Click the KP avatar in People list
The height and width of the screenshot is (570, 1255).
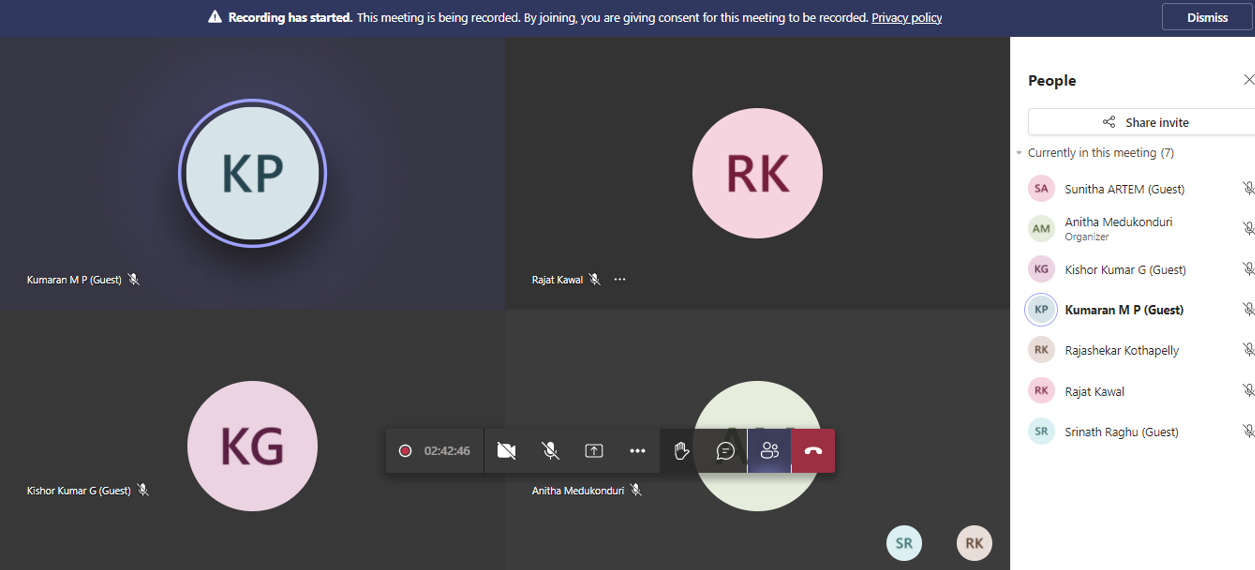coord(1041,310)
